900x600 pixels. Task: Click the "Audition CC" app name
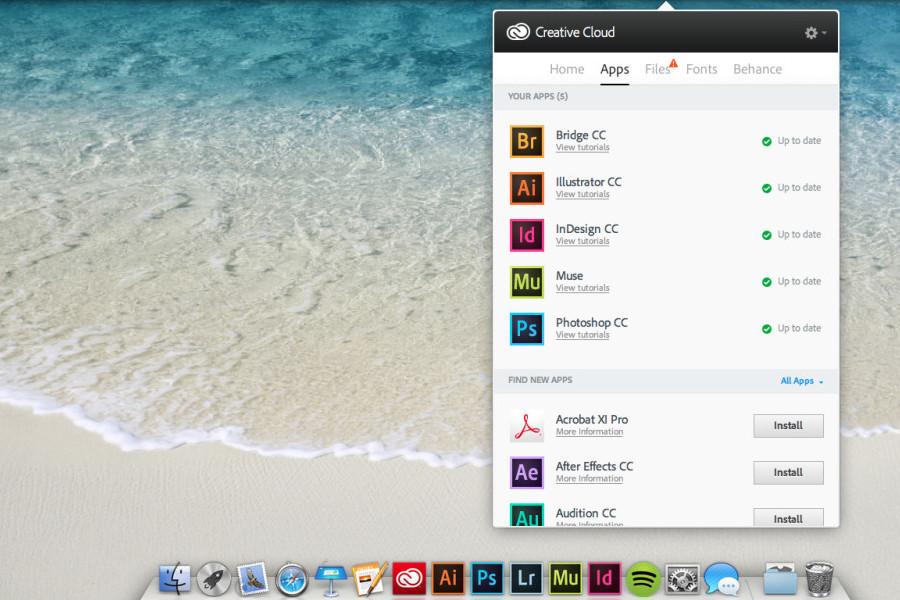(586, 513)
